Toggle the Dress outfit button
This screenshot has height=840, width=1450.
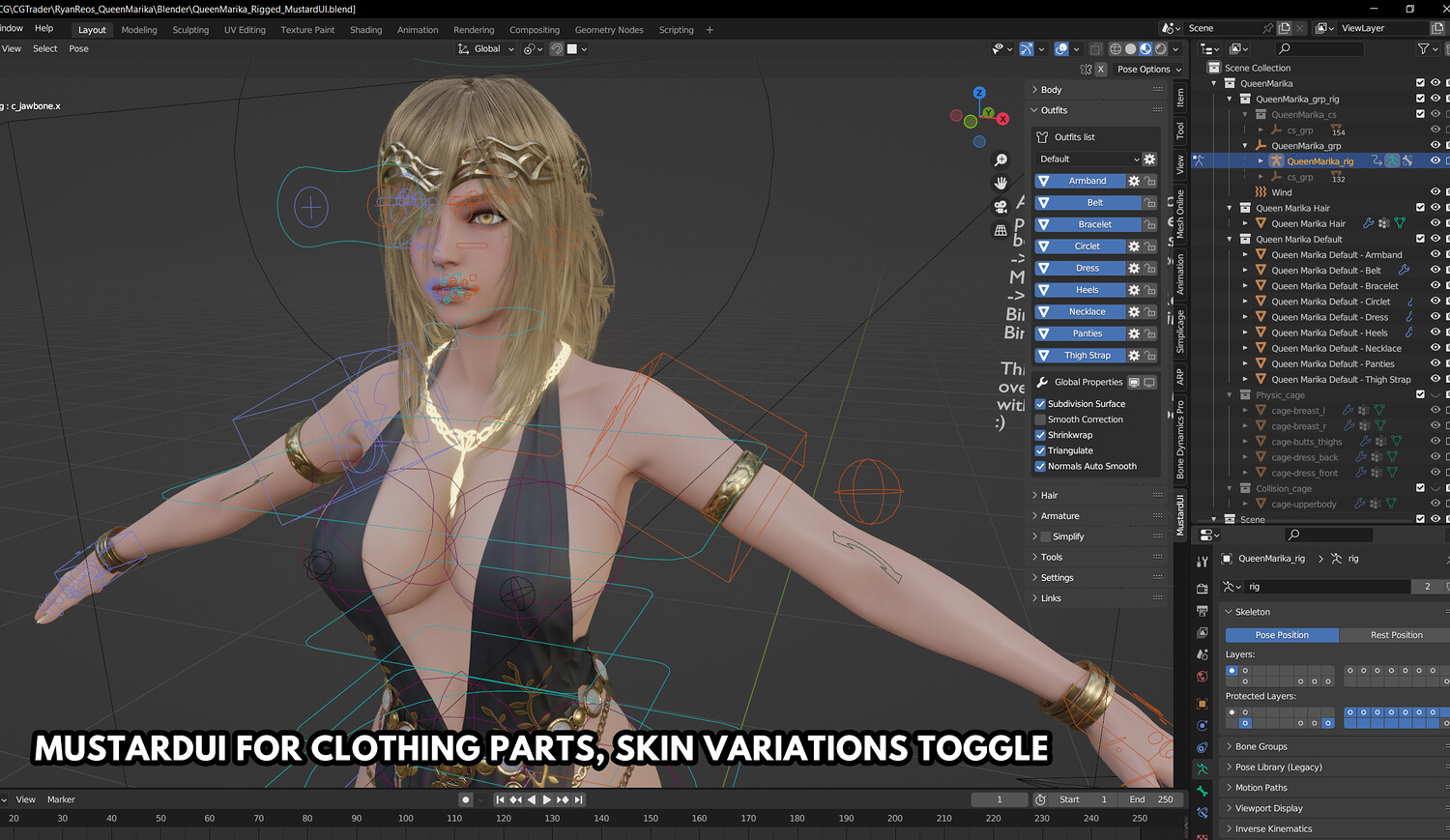[1087, 268]
